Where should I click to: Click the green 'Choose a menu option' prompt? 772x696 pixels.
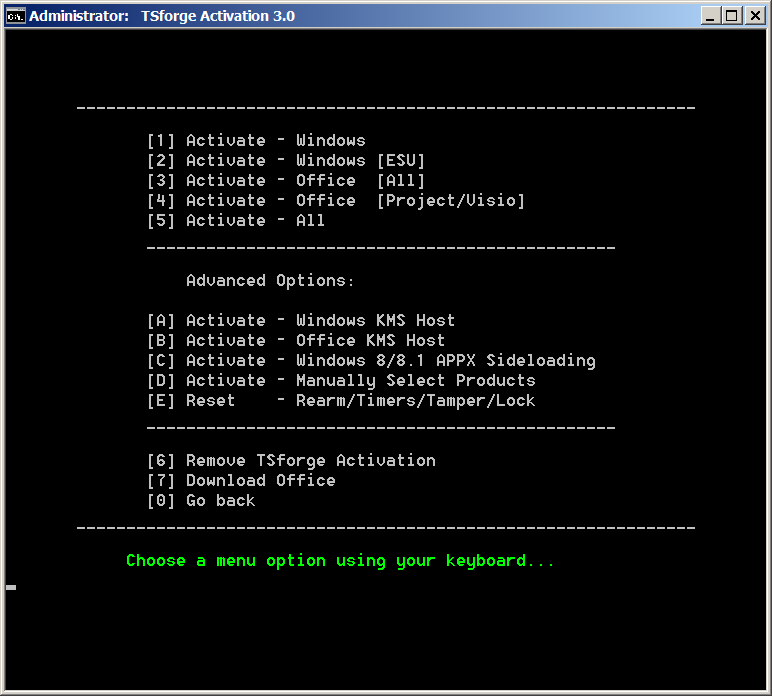pos(340,561)
